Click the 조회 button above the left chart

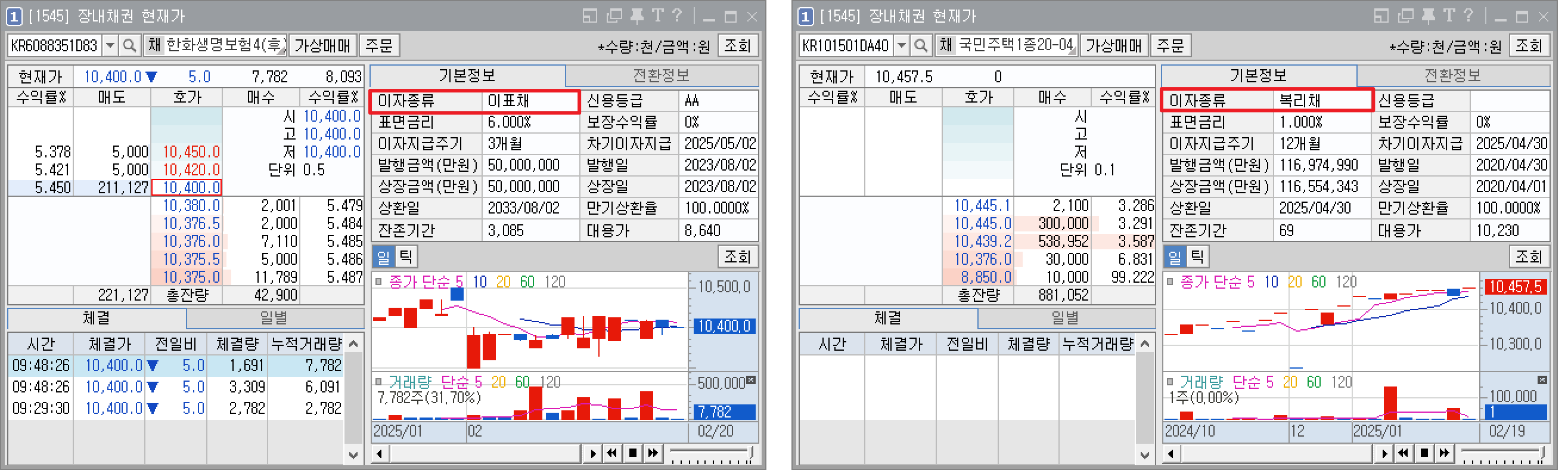click(x=738, y=256)
